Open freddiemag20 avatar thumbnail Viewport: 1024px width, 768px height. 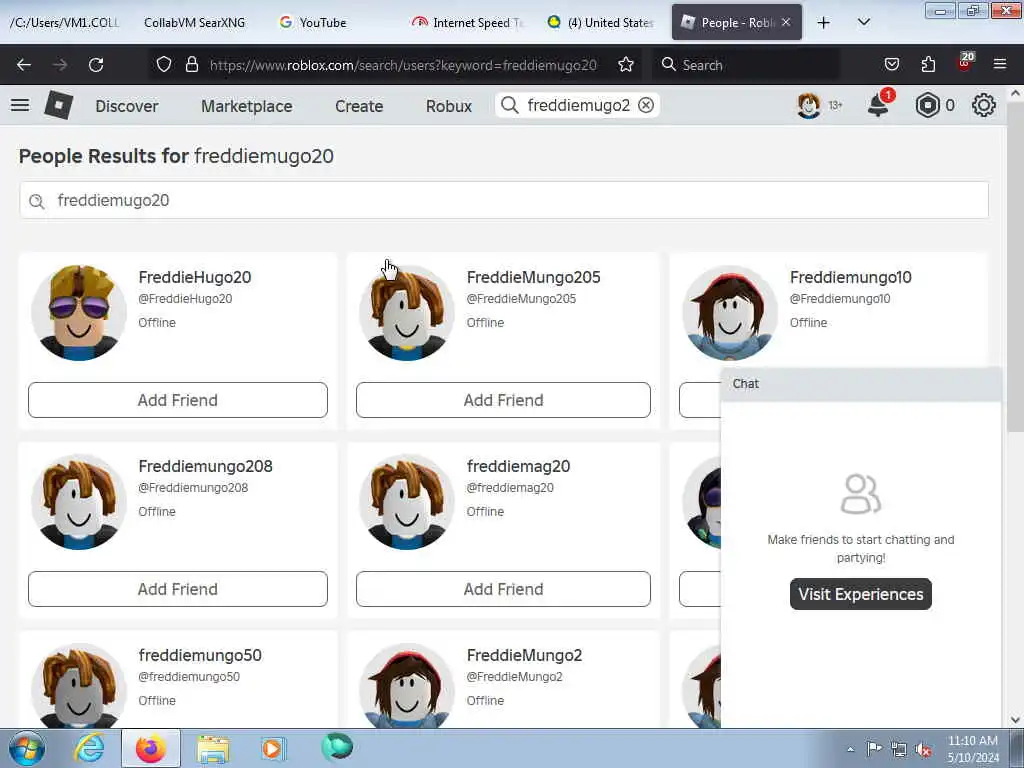coord(407,502)
